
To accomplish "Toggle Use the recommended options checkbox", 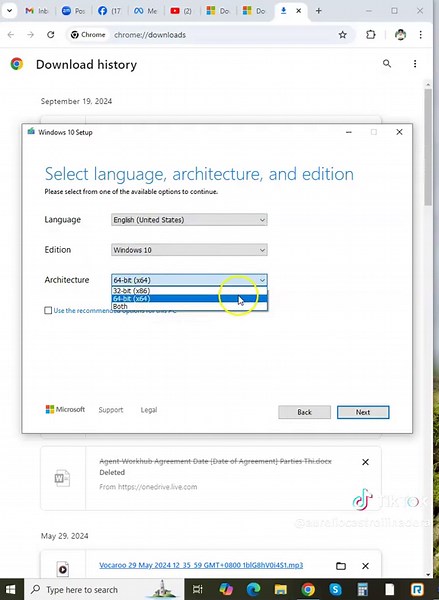I will coord(48,310).
